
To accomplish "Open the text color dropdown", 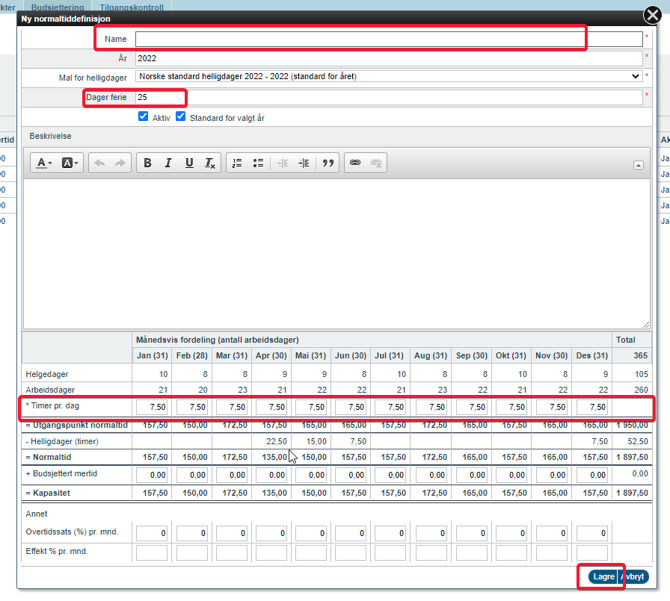I will click(45, 163).
